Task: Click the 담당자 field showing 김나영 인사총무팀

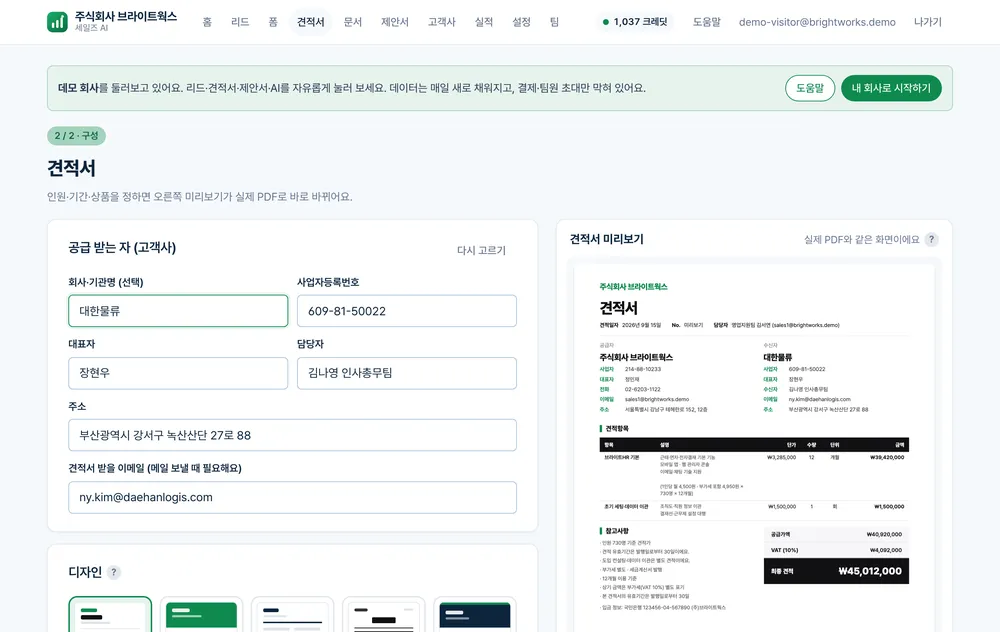Action: (406, 372)
